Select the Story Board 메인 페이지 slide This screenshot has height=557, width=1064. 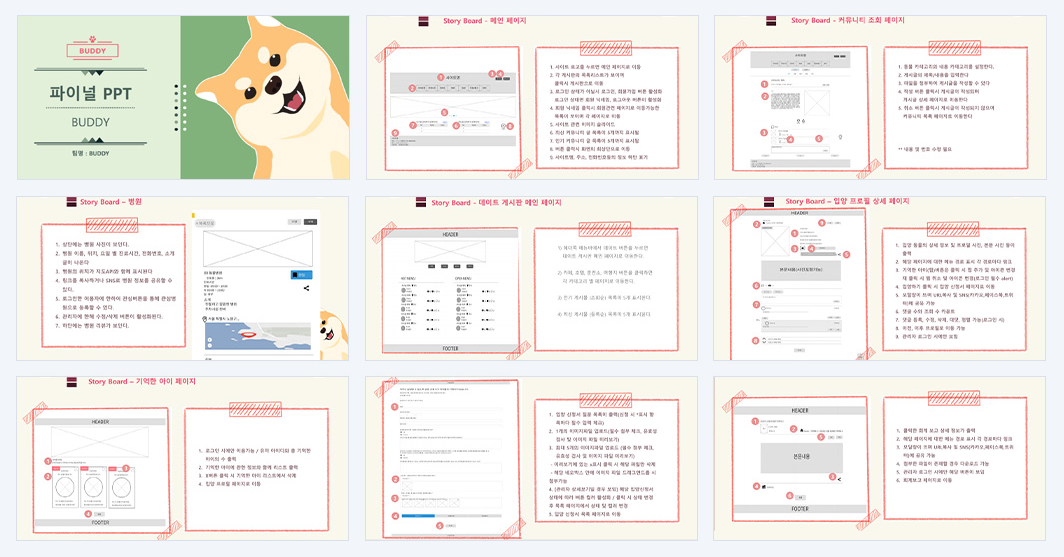532,98
